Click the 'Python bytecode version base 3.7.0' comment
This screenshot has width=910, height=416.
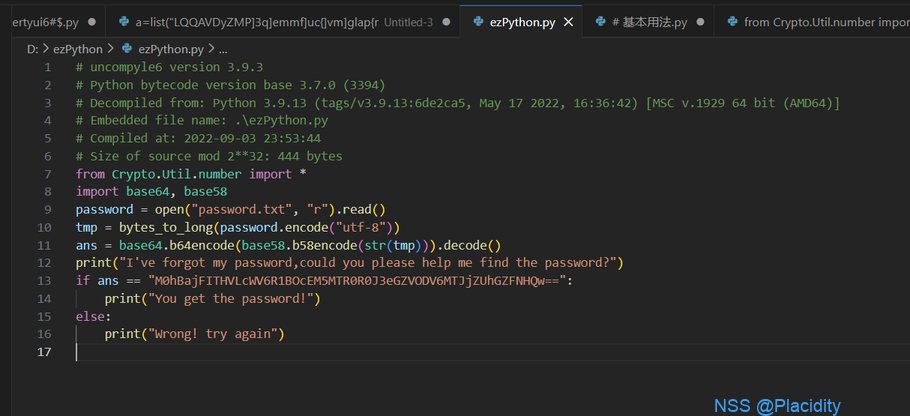(231, 85)
